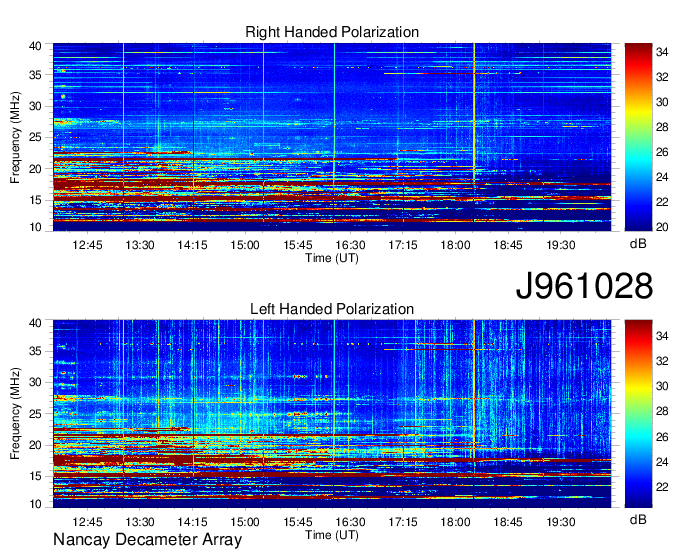Image resolution: width=680 pixels, height=552 pixels.
Task: Click the 28 value on lower color bar
Action: coord(662,411)
